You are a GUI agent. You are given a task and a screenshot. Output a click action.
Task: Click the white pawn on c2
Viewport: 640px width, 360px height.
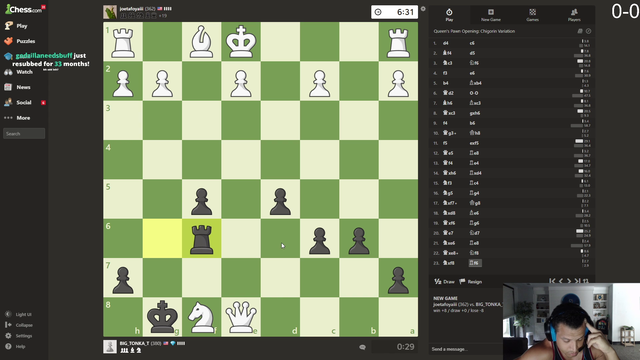tap(320, 81)
